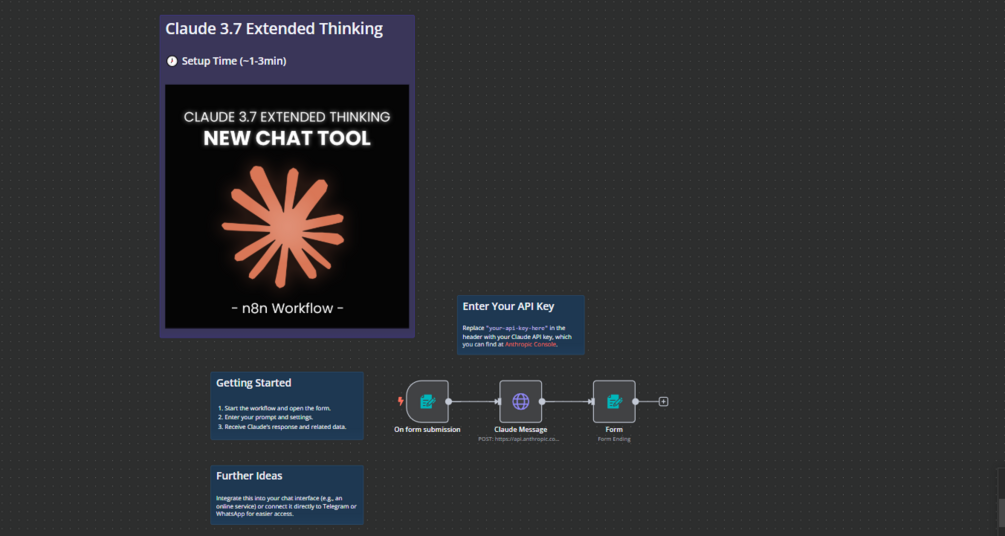
Task: Click the On form submission label
Action: 427,430
